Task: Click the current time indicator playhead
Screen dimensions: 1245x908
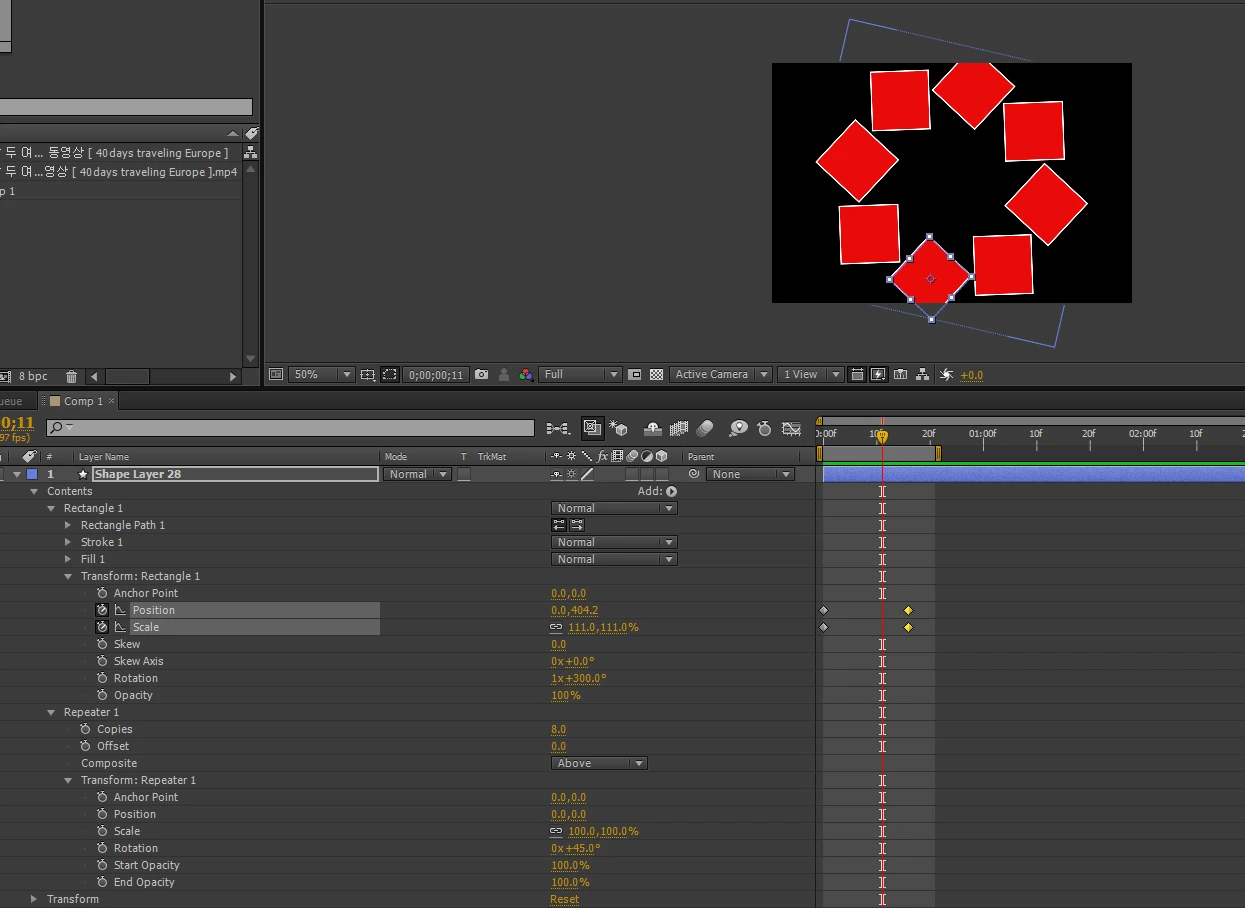Action: (x=882, y=436)
